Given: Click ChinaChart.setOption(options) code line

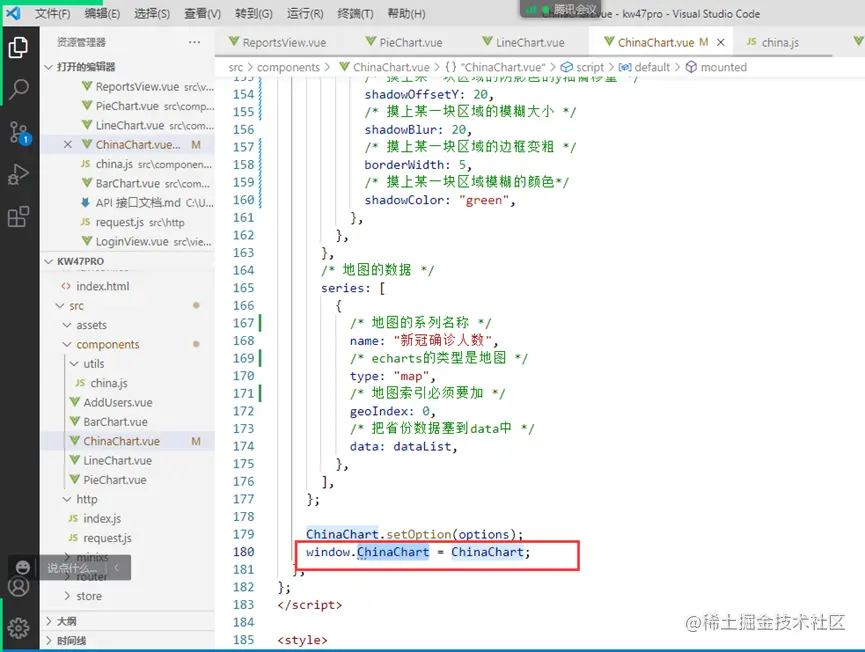Looking at the screenshot, I should [414, 534].
